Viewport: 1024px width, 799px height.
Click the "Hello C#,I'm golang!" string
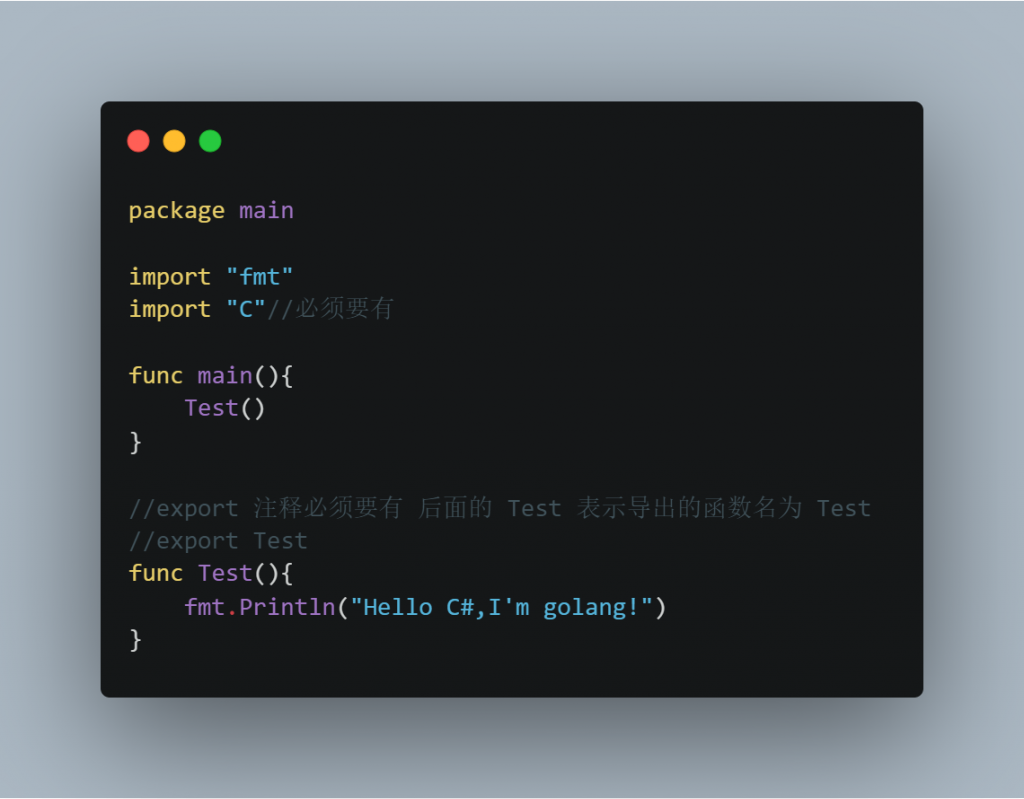pos(502,607)
